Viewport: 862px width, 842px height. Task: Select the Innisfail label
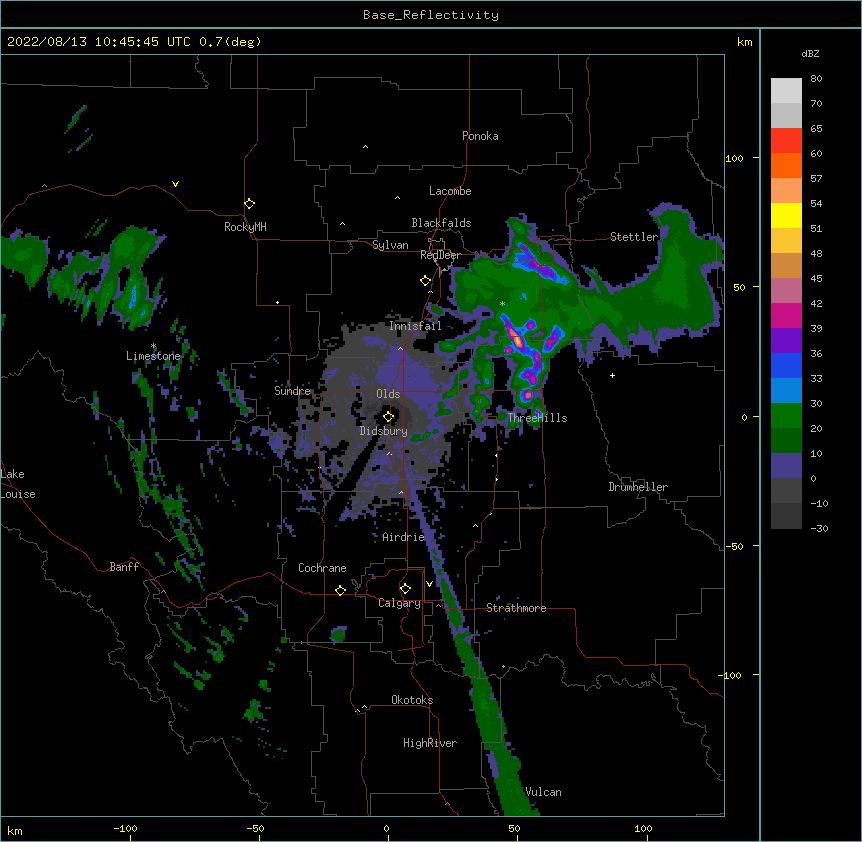coord(415,326)
